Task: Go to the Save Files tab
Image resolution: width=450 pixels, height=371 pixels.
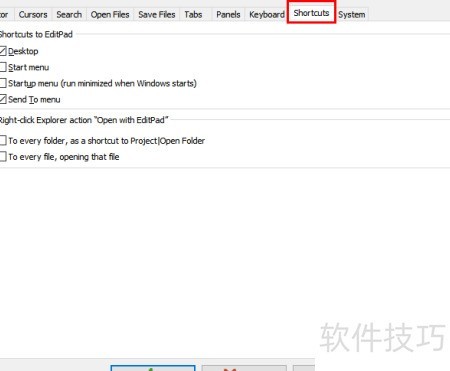Action: click(x=157, y=15)
